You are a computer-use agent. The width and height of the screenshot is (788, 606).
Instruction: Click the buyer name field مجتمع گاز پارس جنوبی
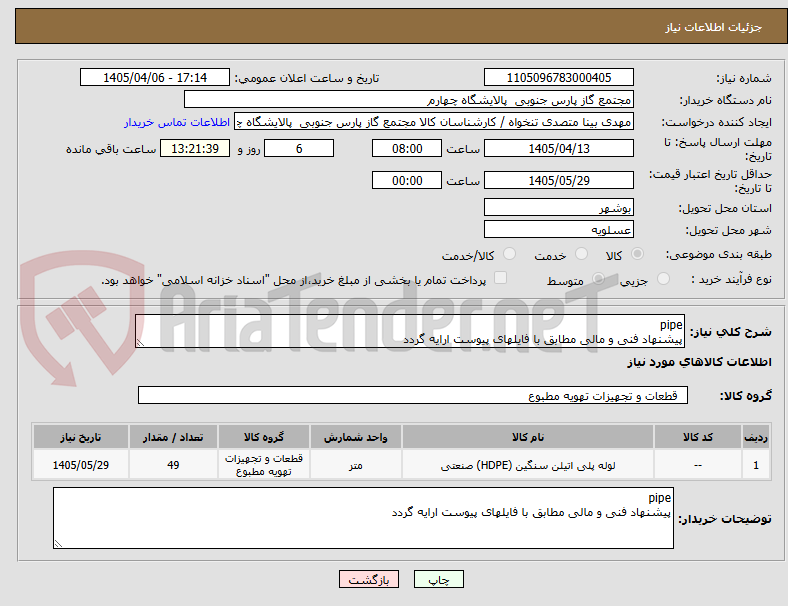pos(409,99)
